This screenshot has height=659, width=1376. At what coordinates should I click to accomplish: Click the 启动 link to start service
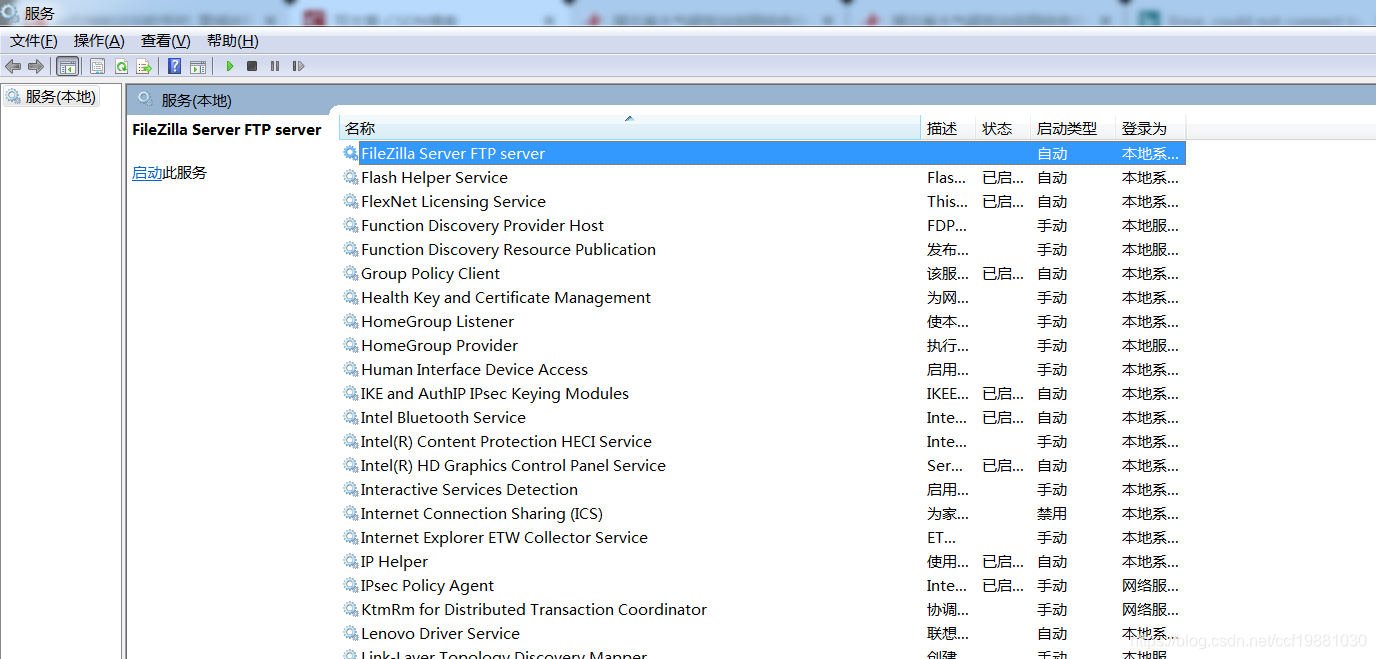click(147, 173)
